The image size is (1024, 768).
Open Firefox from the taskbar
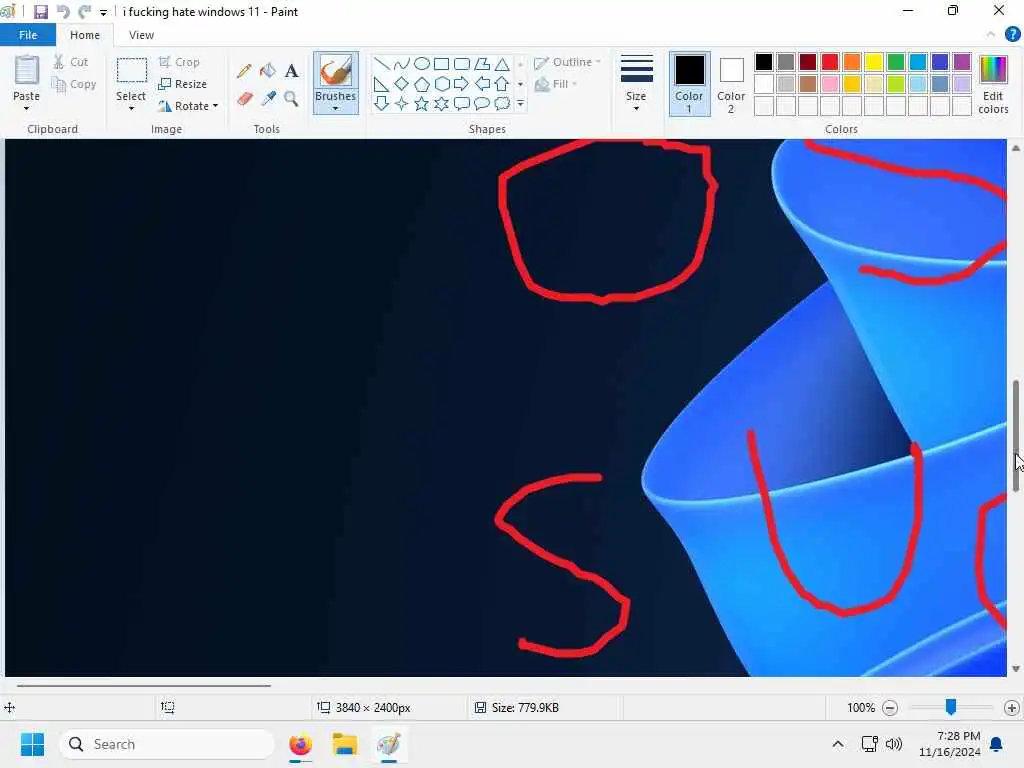tap(300, 744)
